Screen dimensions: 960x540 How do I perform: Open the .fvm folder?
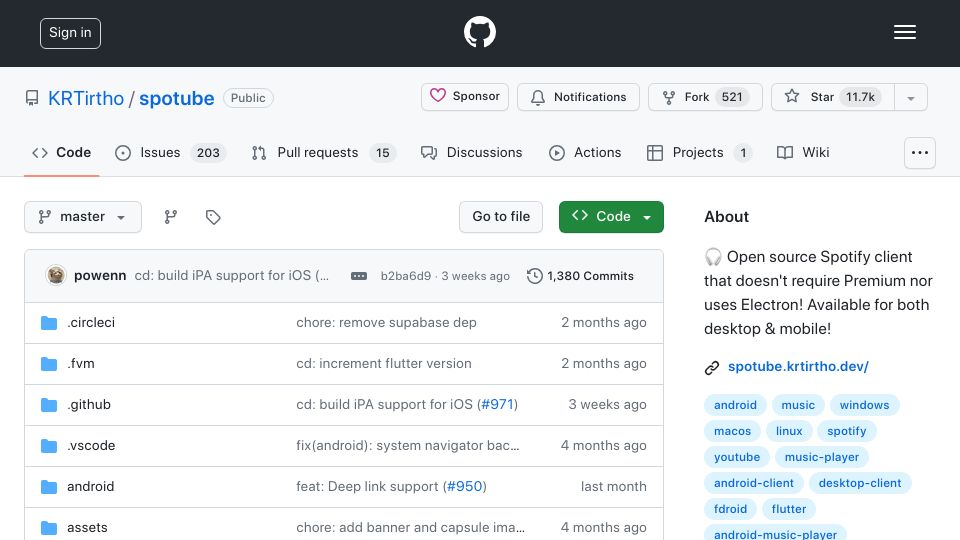[80, 364]
